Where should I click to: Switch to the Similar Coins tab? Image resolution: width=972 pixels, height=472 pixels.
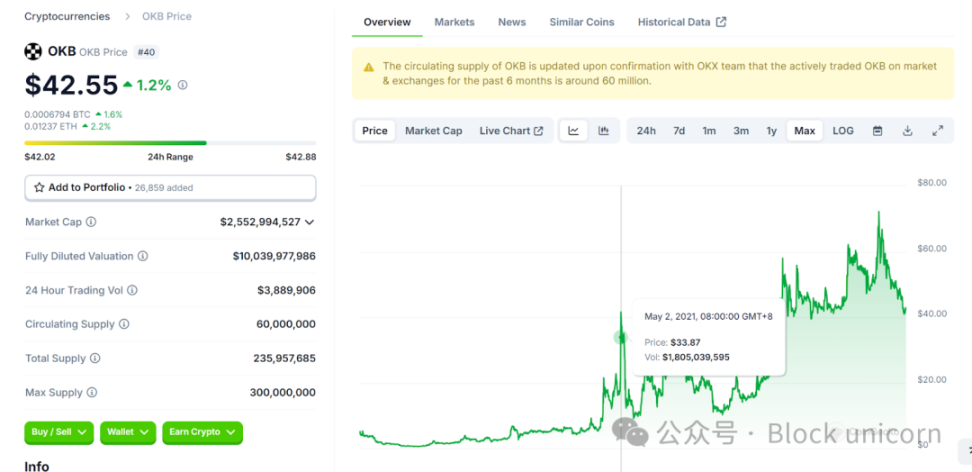point(582,22)
